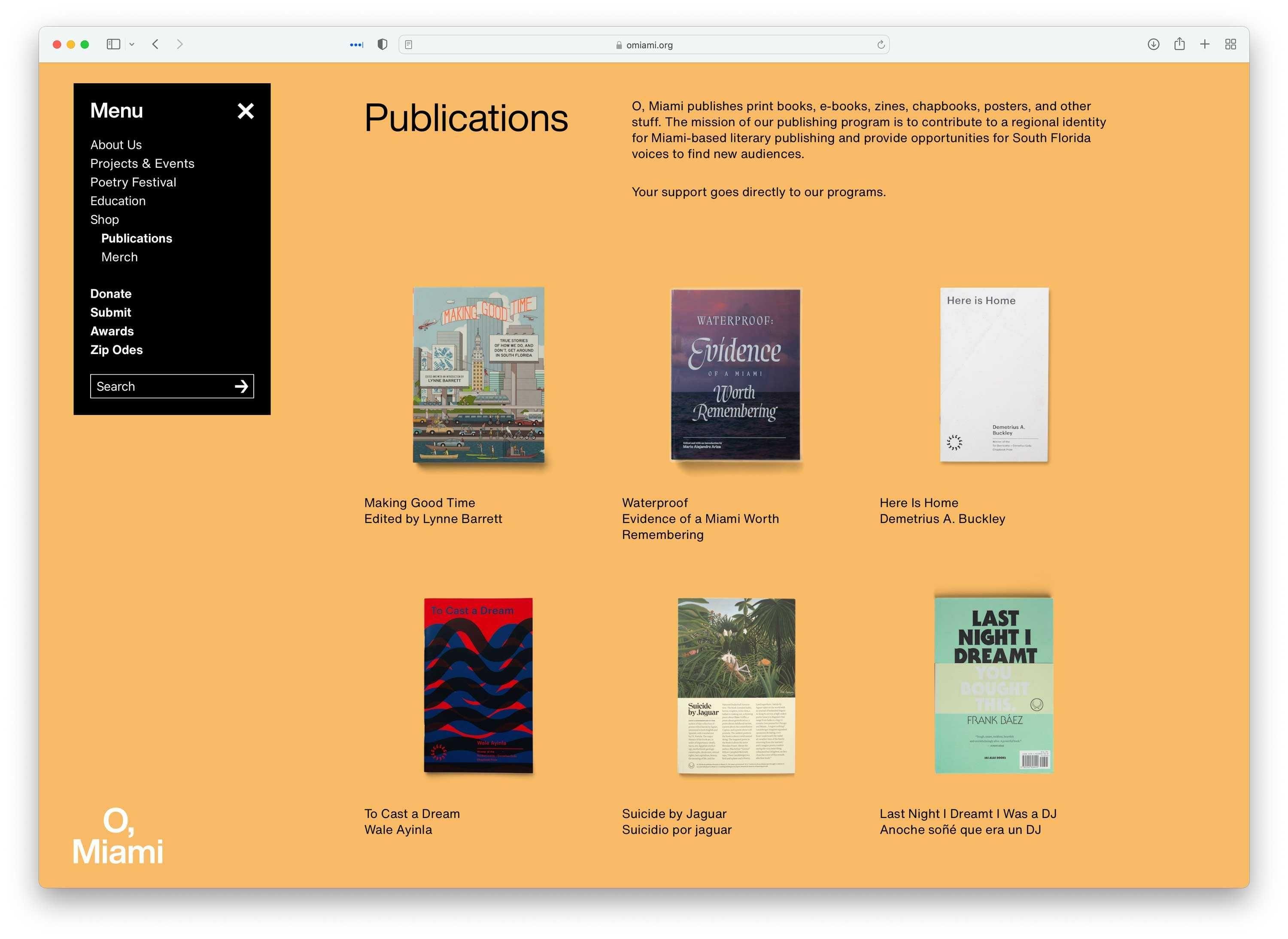Expand the sidebar dropdown chevron
Image resolution: width=1288 pixels, height=939 pixels.
click(x=132, y=44)
